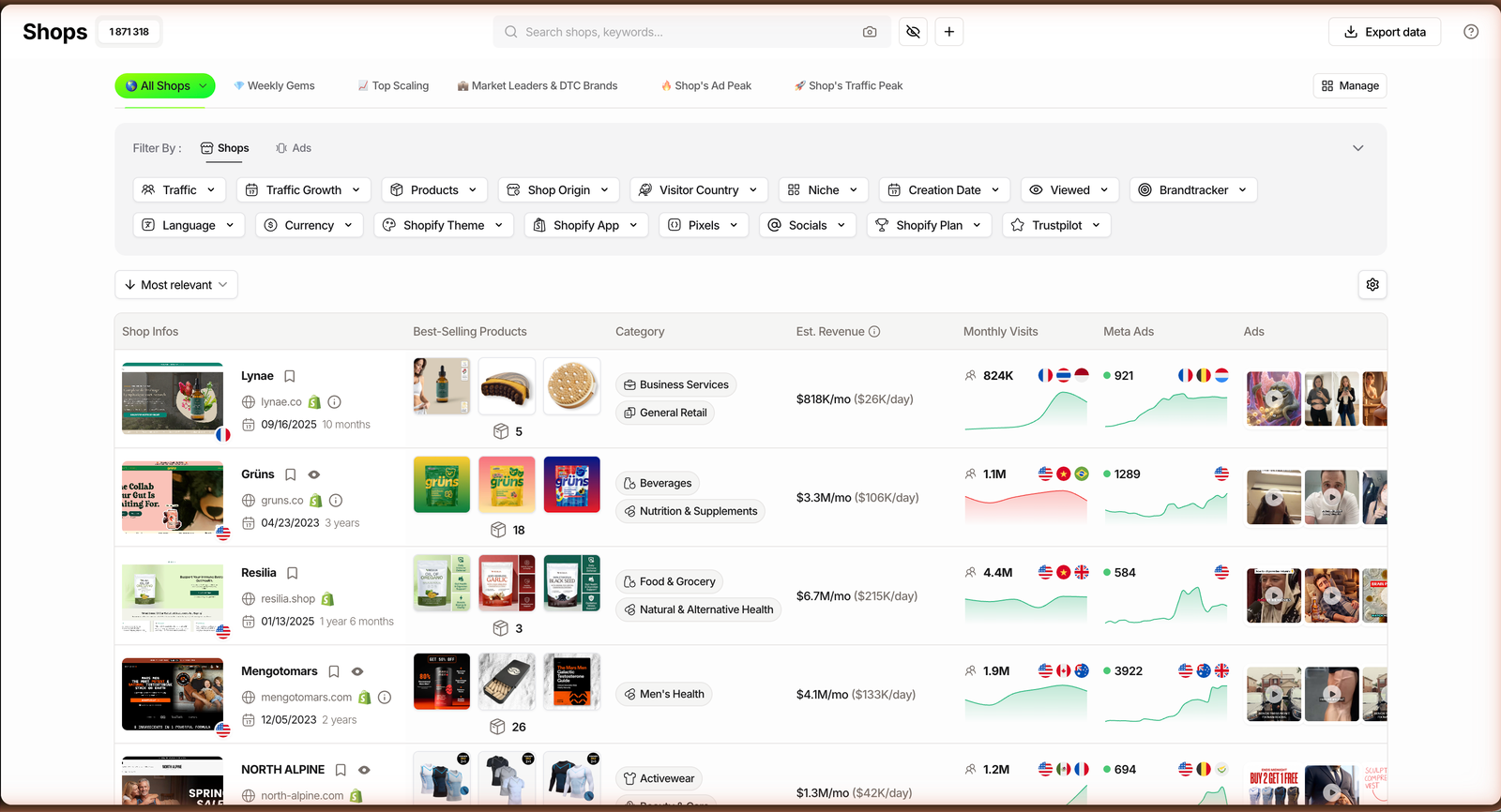
Task: Open the Trustpilot filter dropdown
Action: (1056, 225)
